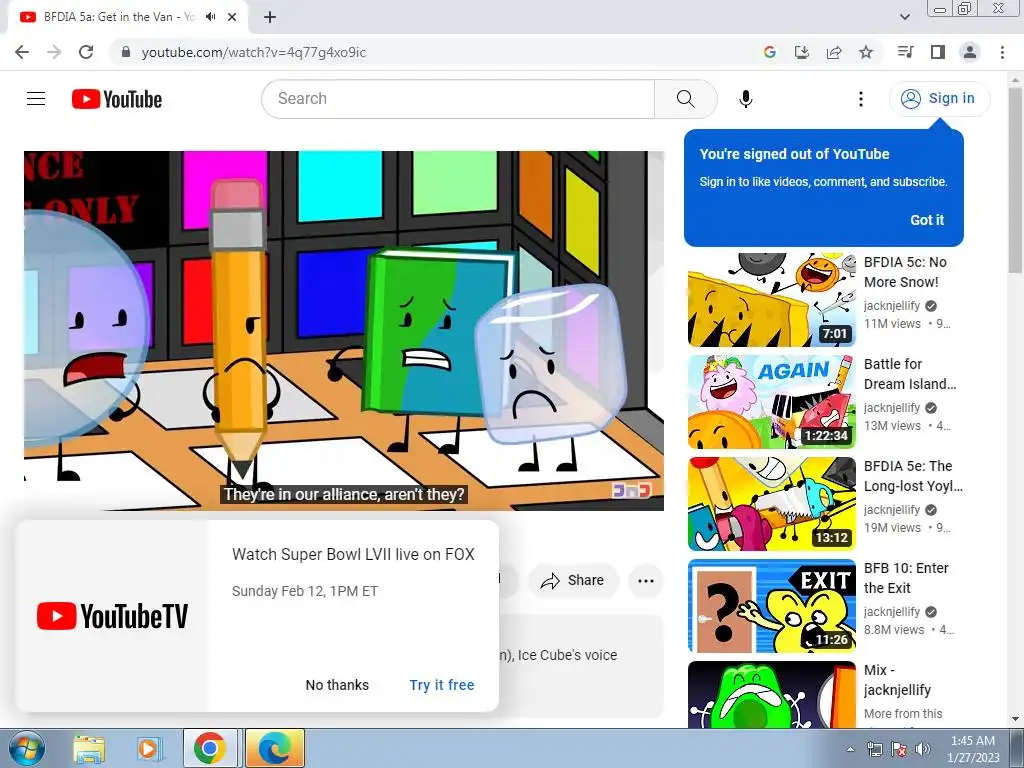Open Chrome profile avatar

pyautogui.click(x=970, y=52)
